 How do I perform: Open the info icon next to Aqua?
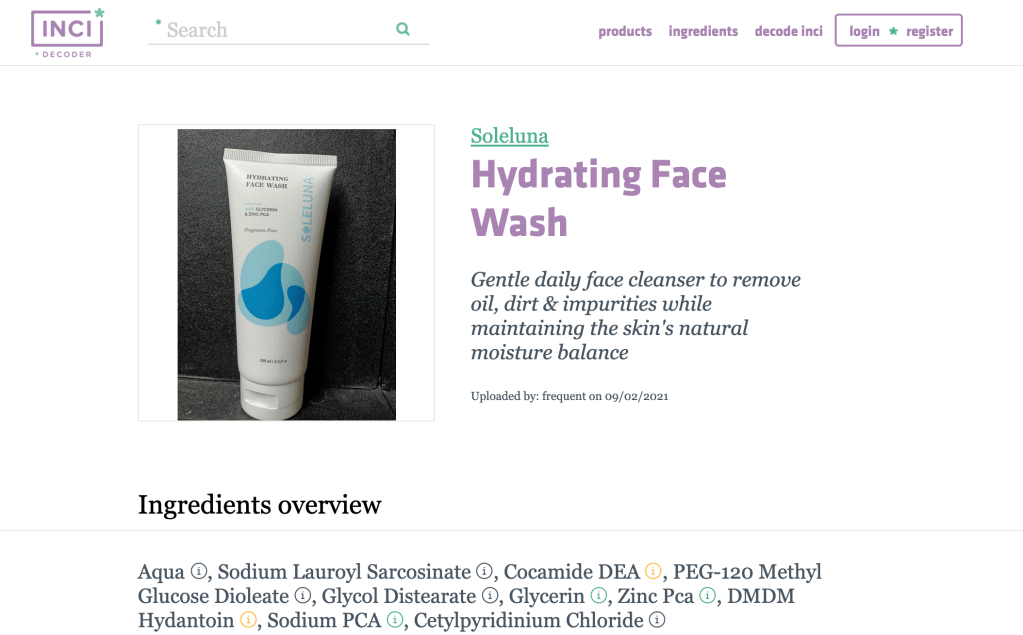199,571
